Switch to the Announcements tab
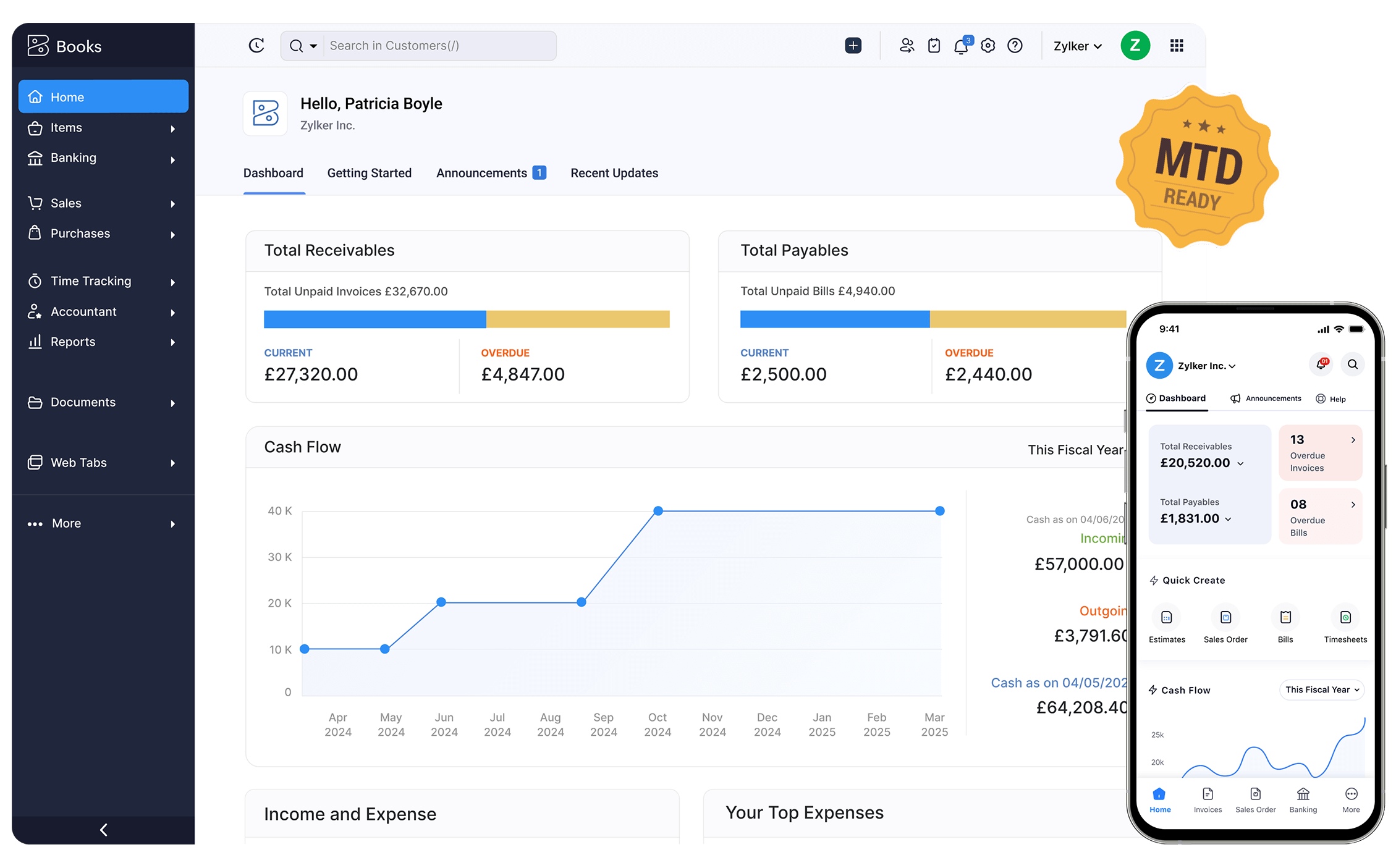The width and height of the screenshot is (1396, 868). point(483,173)
